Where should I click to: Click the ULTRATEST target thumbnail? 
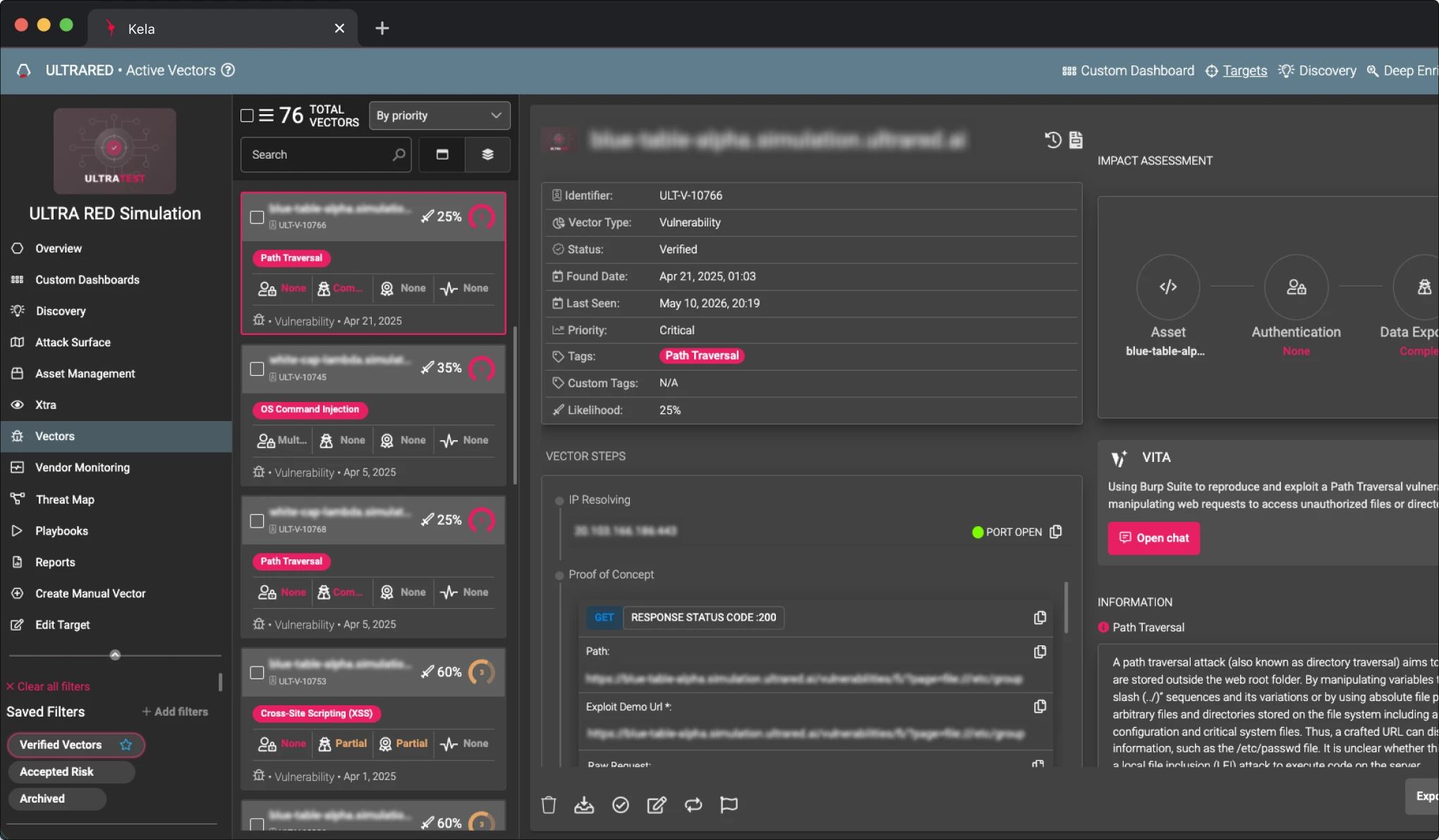[x=115, y=151]
